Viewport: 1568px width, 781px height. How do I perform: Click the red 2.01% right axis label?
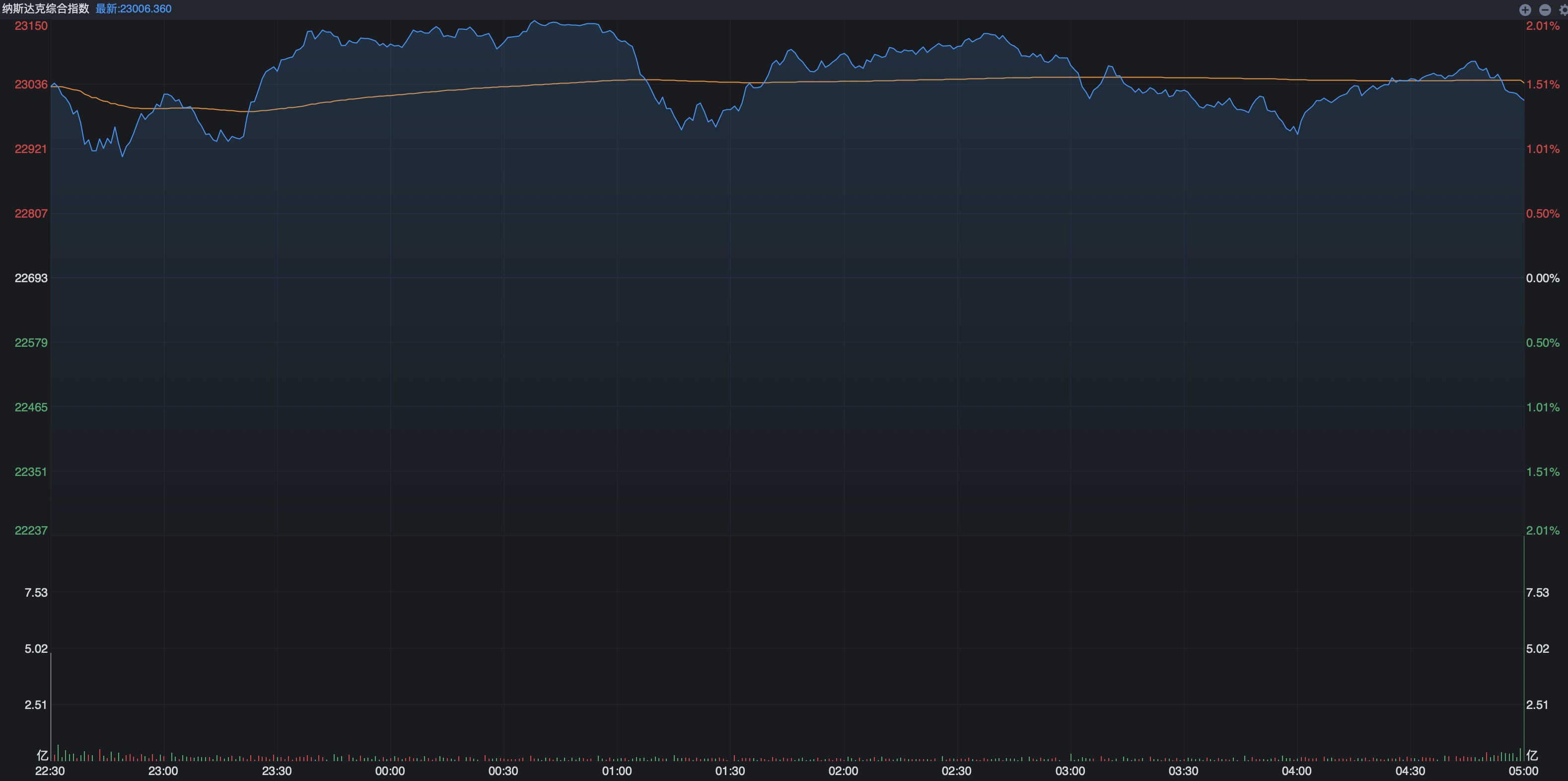pyautogui.click(x=1543, y=26)
